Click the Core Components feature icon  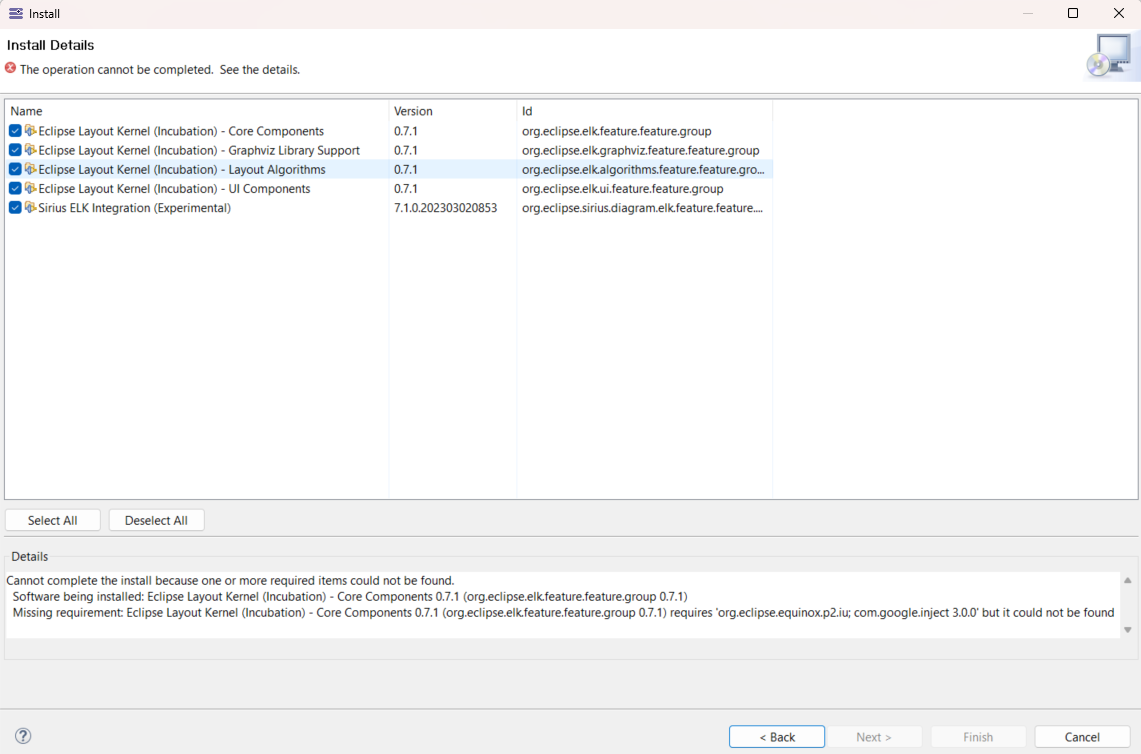point(30,131)
